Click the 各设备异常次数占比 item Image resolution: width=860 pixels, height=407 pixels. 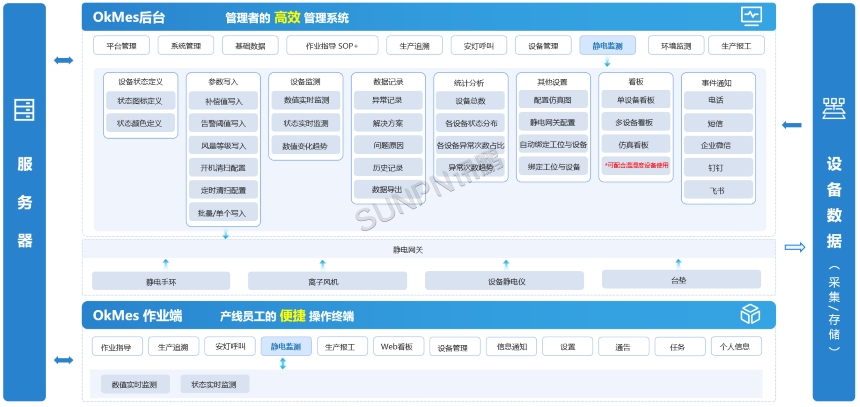[471, 145]
